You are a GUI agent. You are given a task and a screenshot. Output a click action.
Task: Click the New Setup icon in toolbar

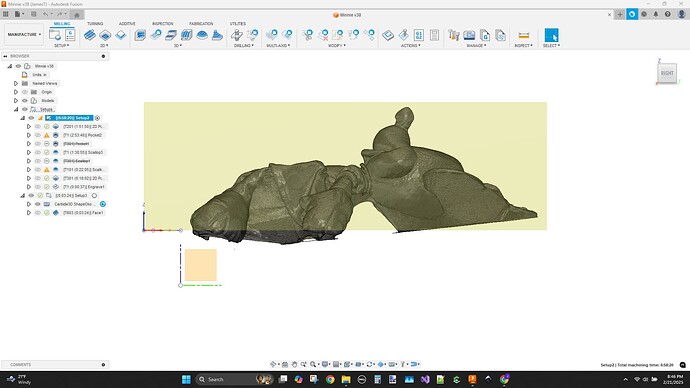(55, 35)
